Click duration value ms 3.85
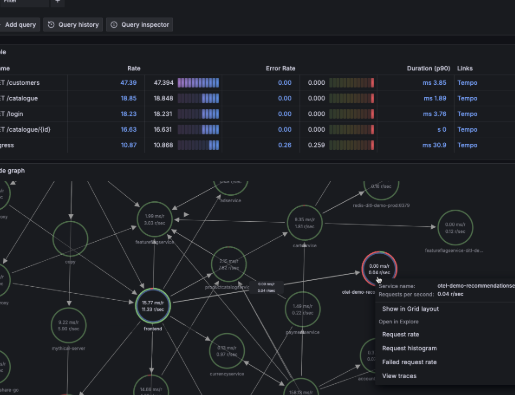515x395 pixels. 434,83
